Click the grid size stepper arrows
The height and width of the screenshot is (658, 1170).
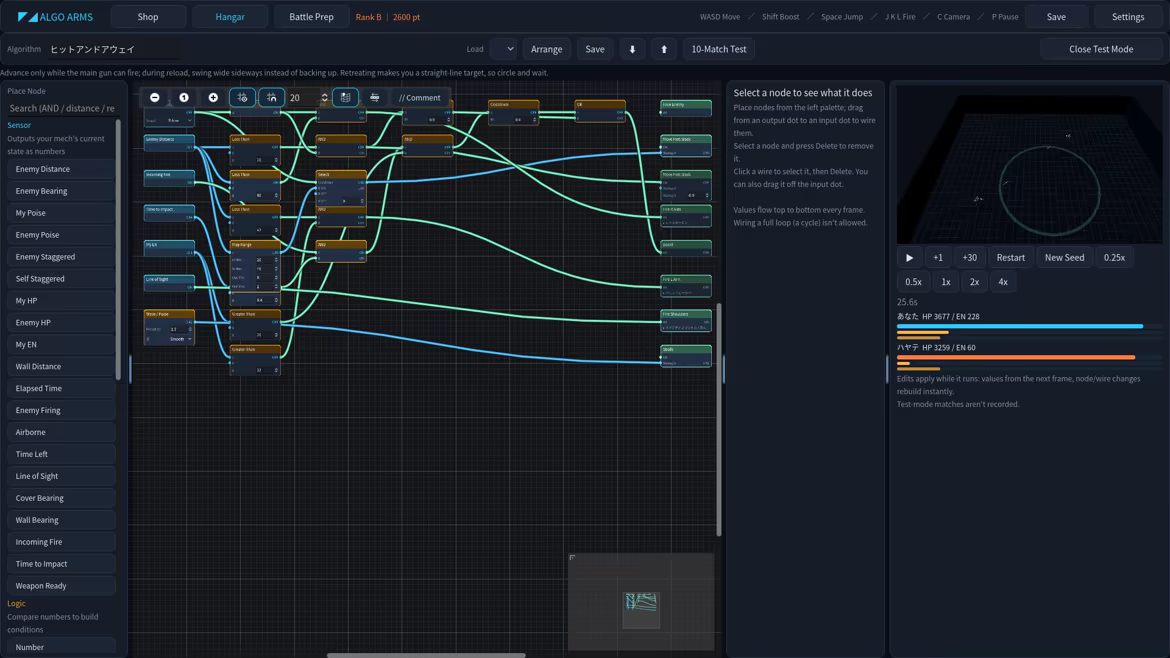[x=325, y=98]
